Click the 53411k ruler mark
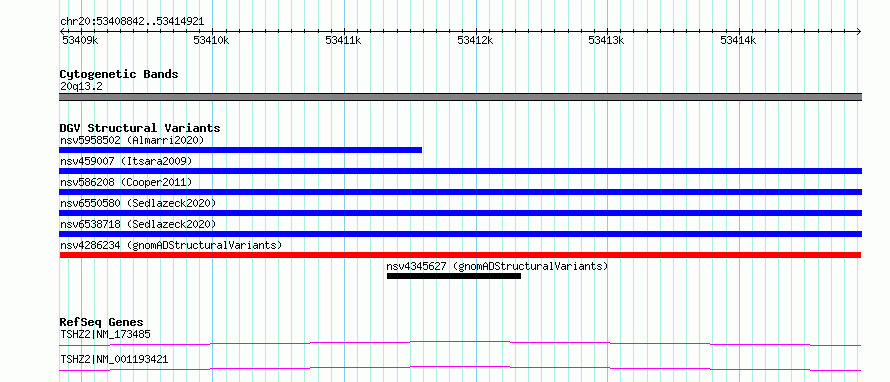 343,40
